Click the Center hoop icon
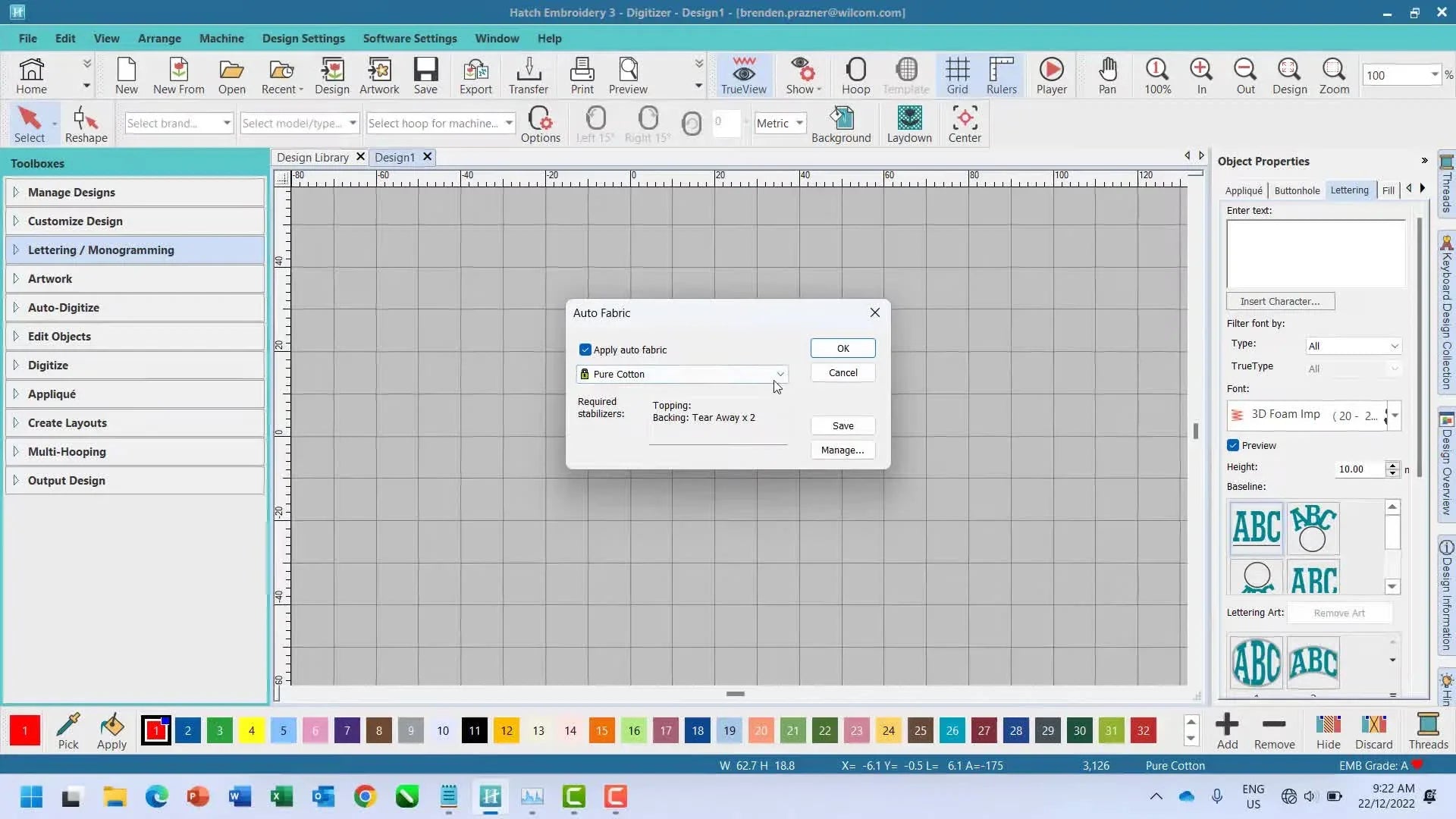Image resolution: width=1456 pixels, height=819 pixels. (965, 124)
